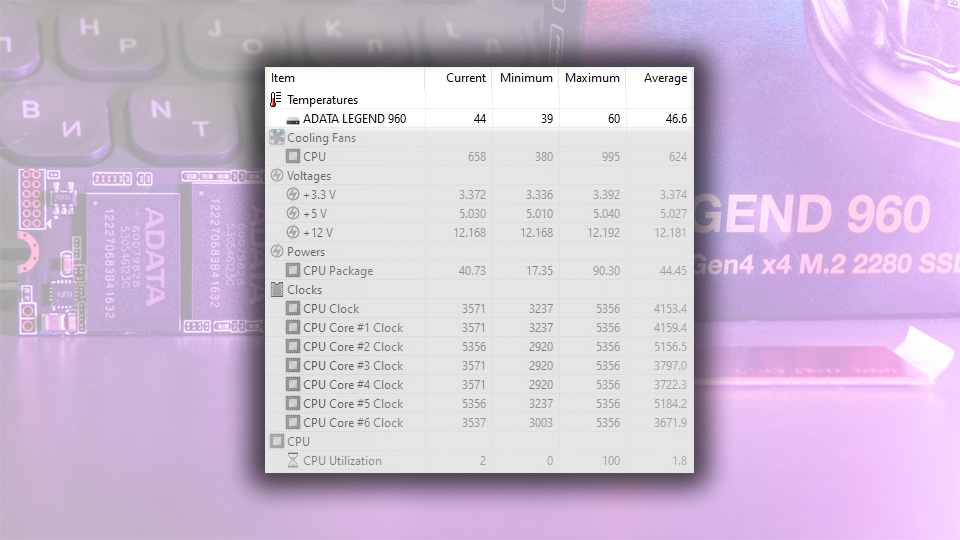Click the CPU Utilization hourglass icon
This screenshot has height=540, width=960.
pos(293,460)
